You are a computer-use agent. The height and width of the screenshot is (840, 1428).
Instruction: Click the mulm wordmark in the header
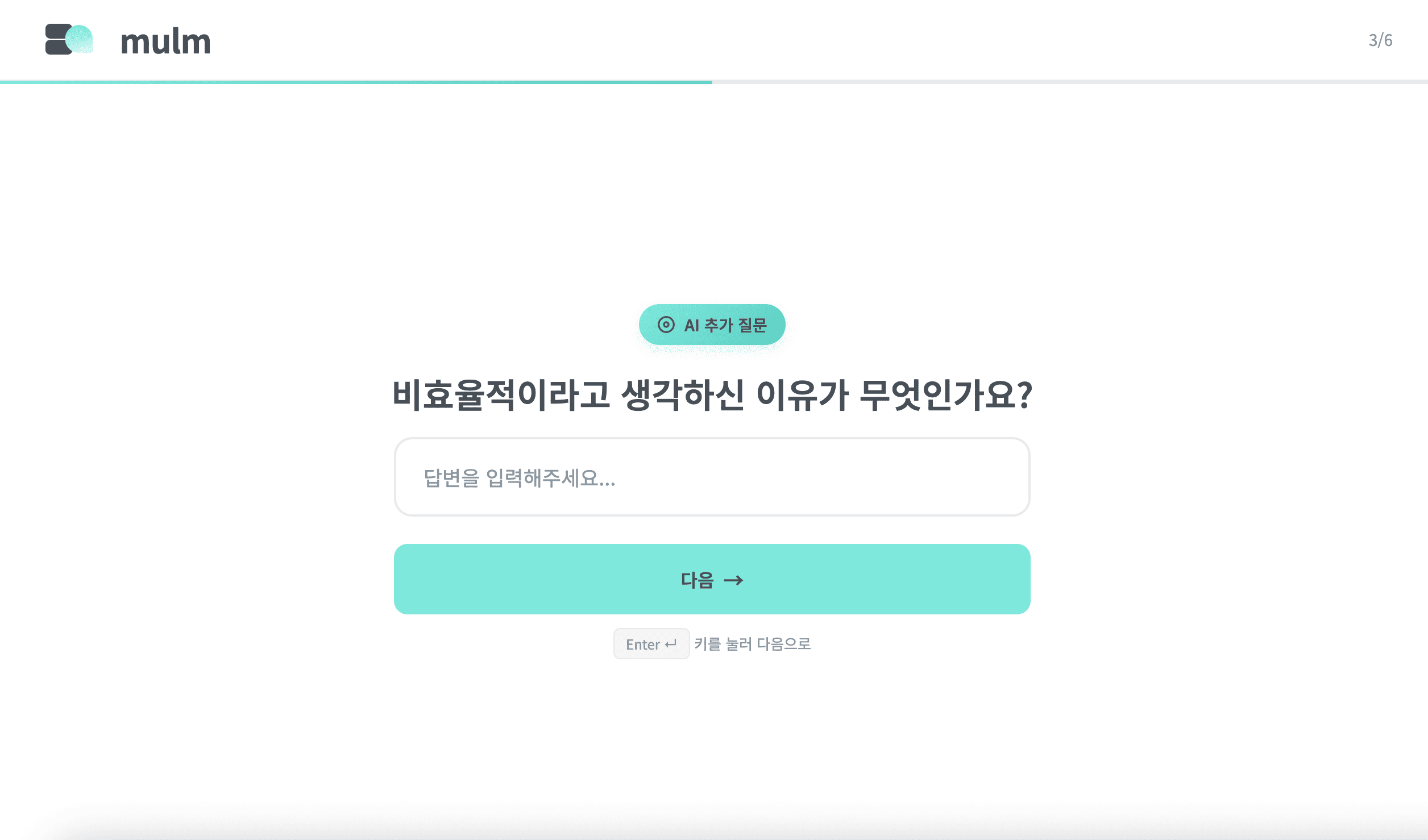coord(166,40)
